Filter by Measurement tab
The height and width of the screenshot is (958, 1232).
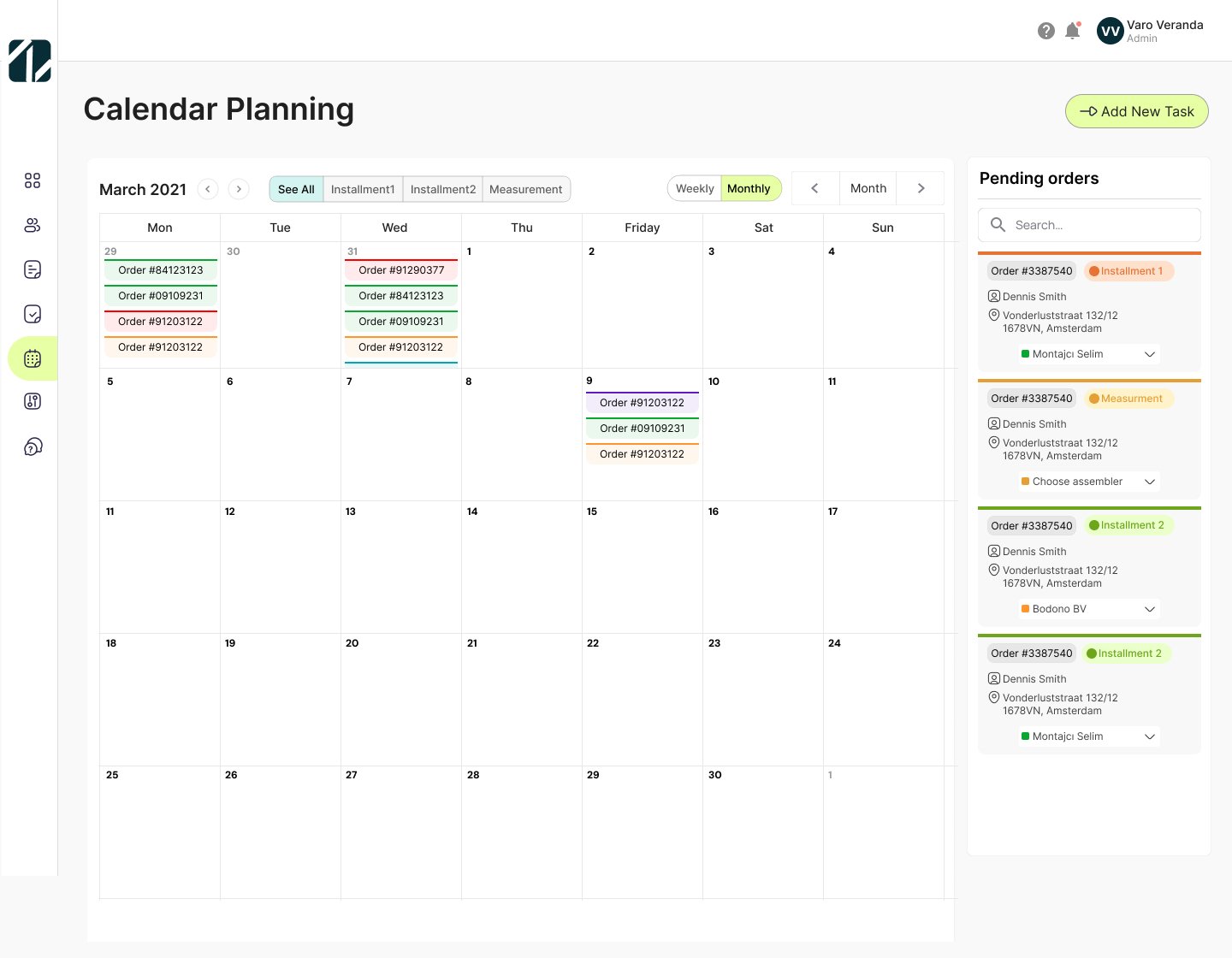525,189
